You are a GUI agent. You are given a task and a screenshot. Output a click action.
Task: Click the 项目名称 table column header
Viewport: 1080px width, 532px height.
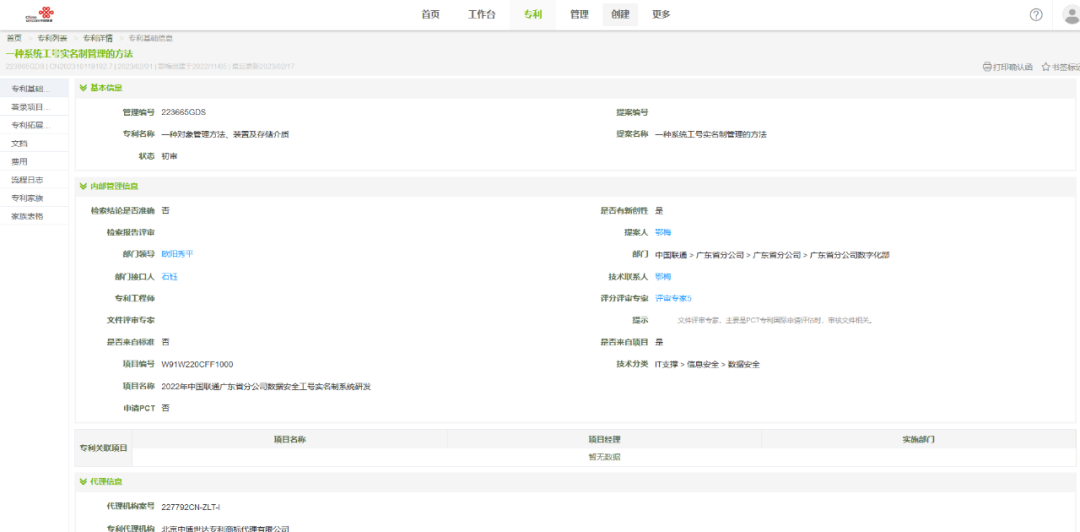click(x=289, y=439)
